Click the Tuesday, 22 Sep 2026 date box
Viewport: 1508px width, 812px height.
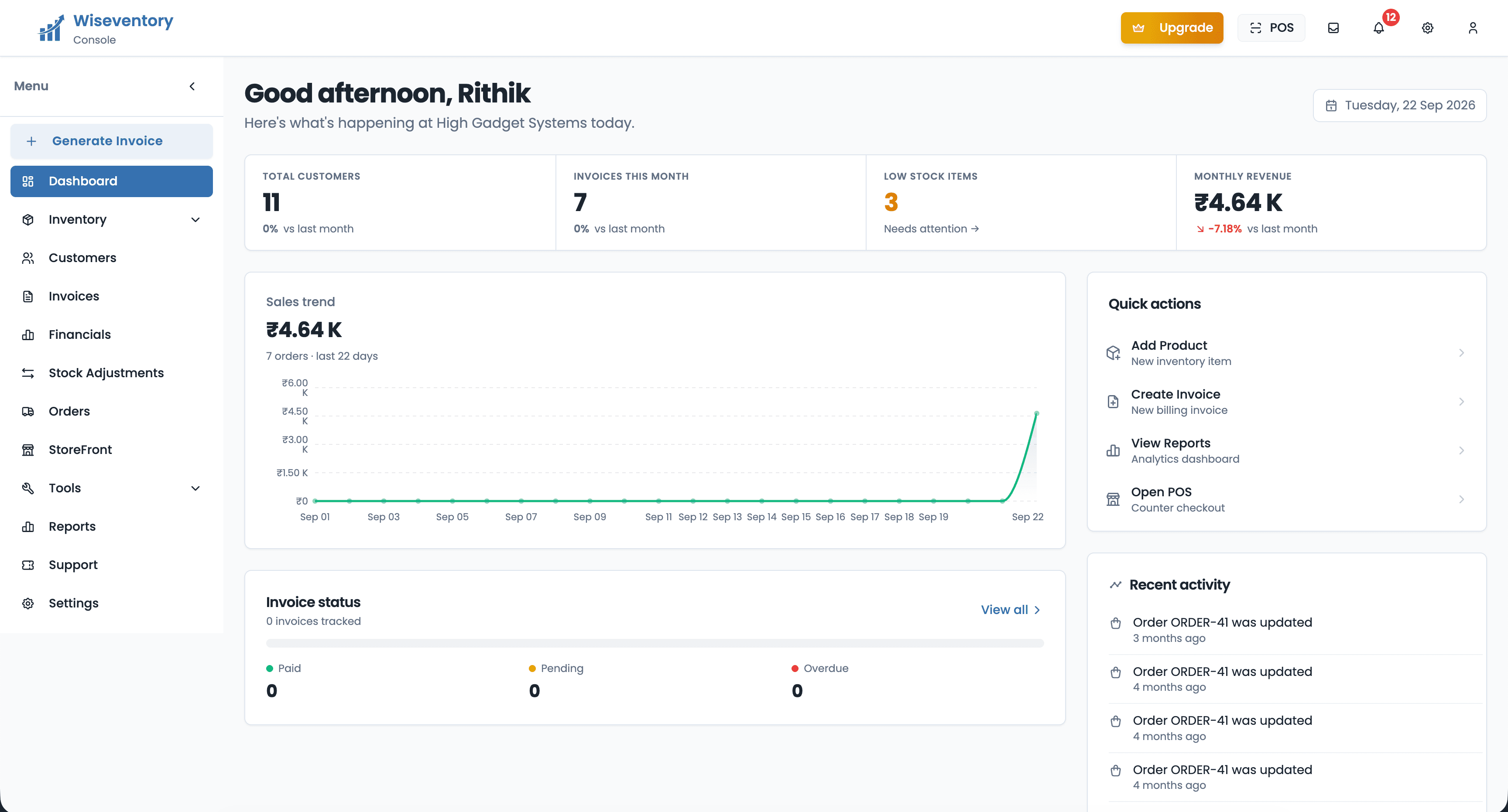click(x=1399, y=105)
